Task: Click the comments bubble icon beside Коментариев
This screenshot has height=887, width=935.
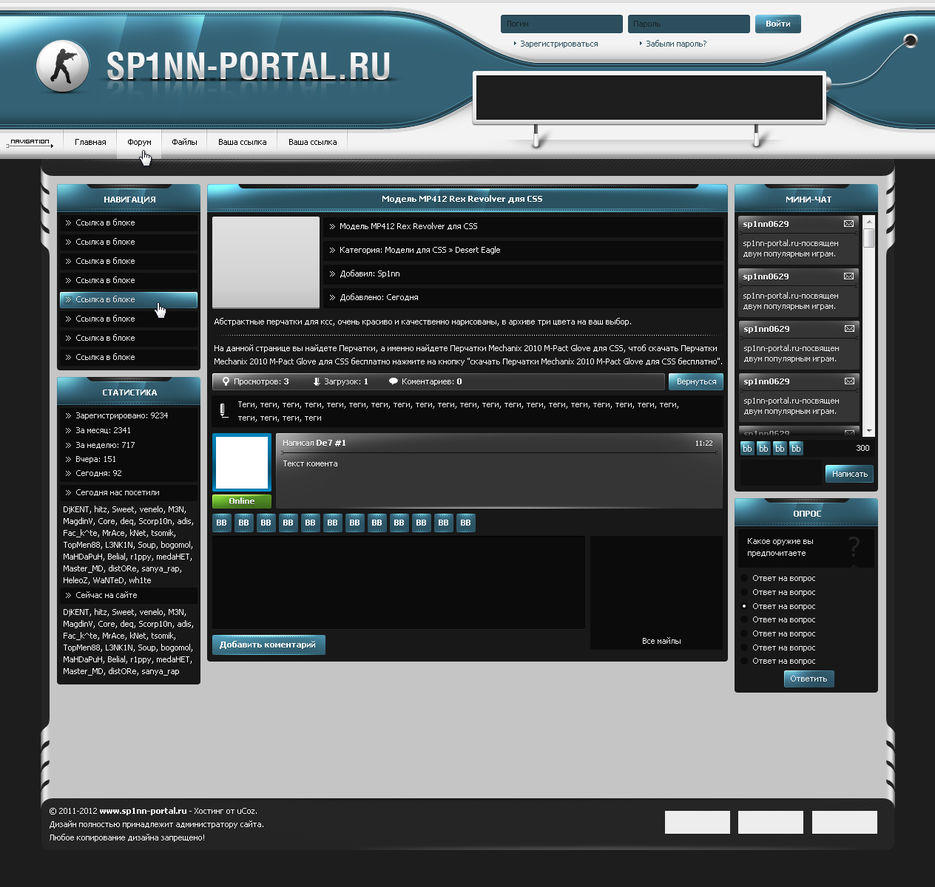Action: coord(393,382)
